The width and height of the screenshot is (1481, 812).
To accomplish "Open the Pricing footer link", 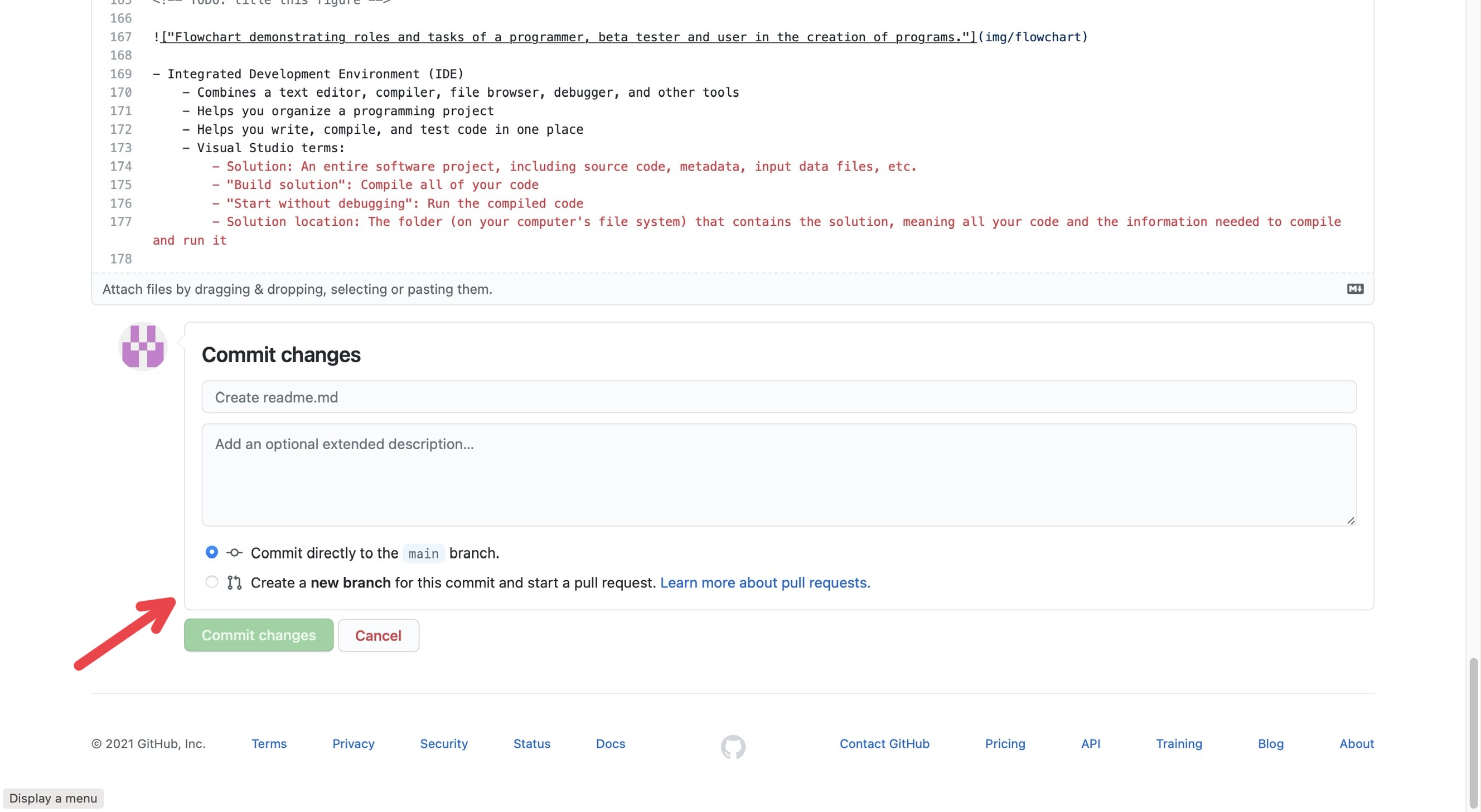I will (x=1005, y=743).
